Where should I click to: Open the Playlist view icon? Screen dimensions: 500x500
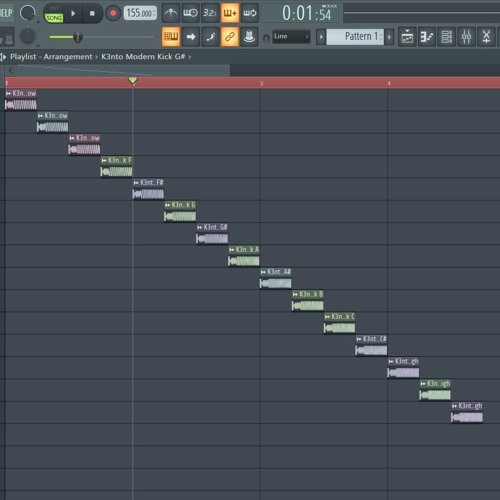[x=407, y=36]
